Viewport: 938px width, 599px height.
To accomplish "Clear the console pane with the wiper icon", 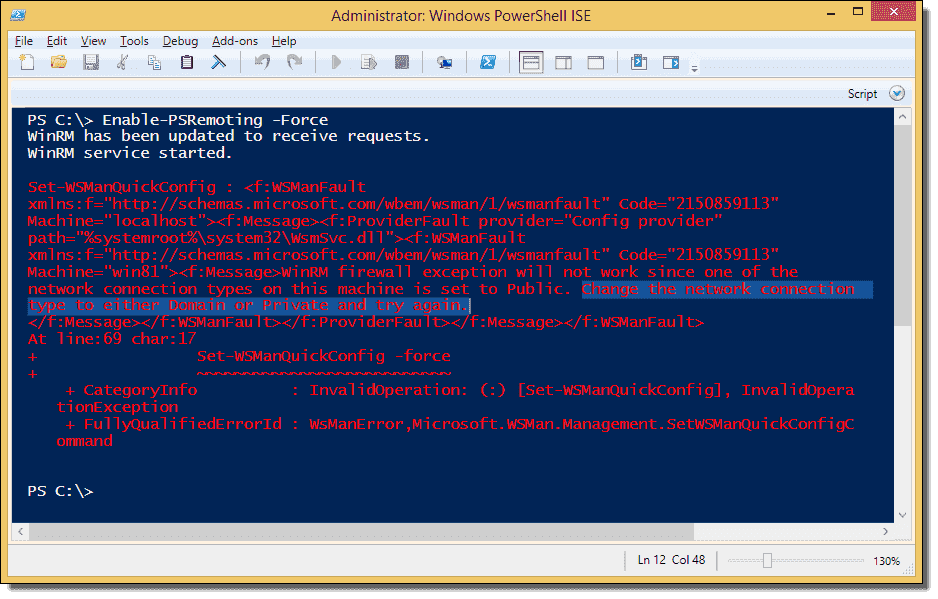I will 218,62.
